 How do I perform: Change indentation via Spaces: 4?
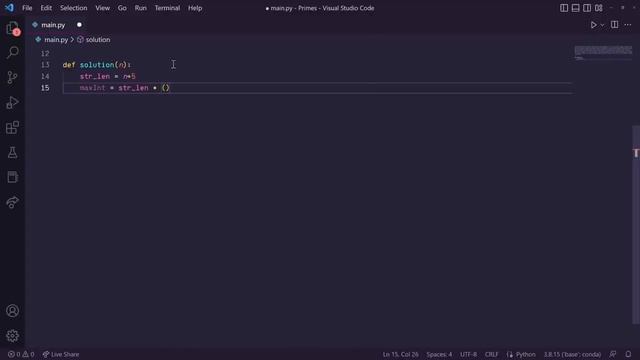click(x=439, y=354)
